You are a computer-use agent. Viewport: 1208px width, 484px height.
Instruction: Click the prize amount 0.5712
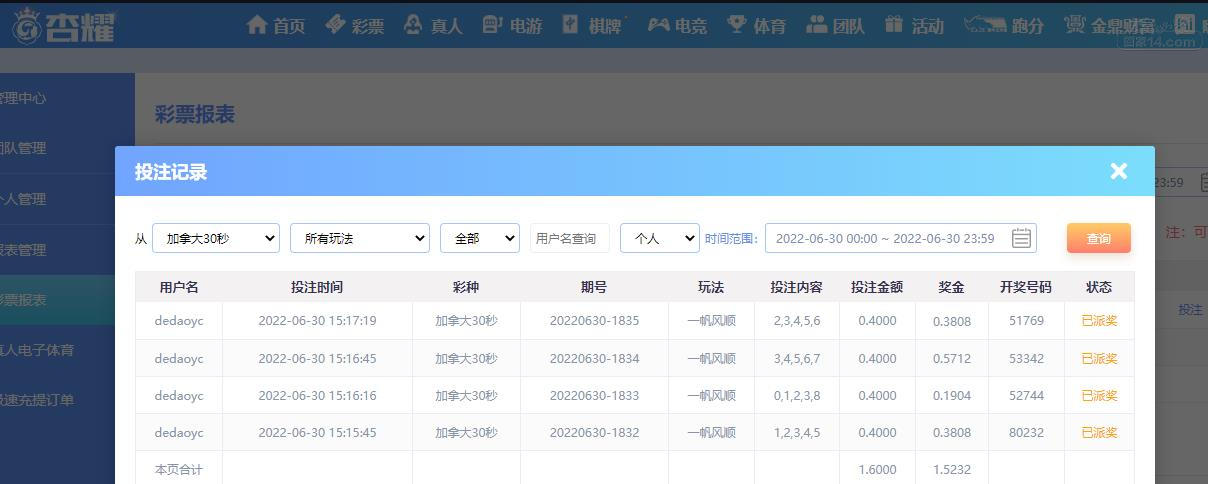951,358
